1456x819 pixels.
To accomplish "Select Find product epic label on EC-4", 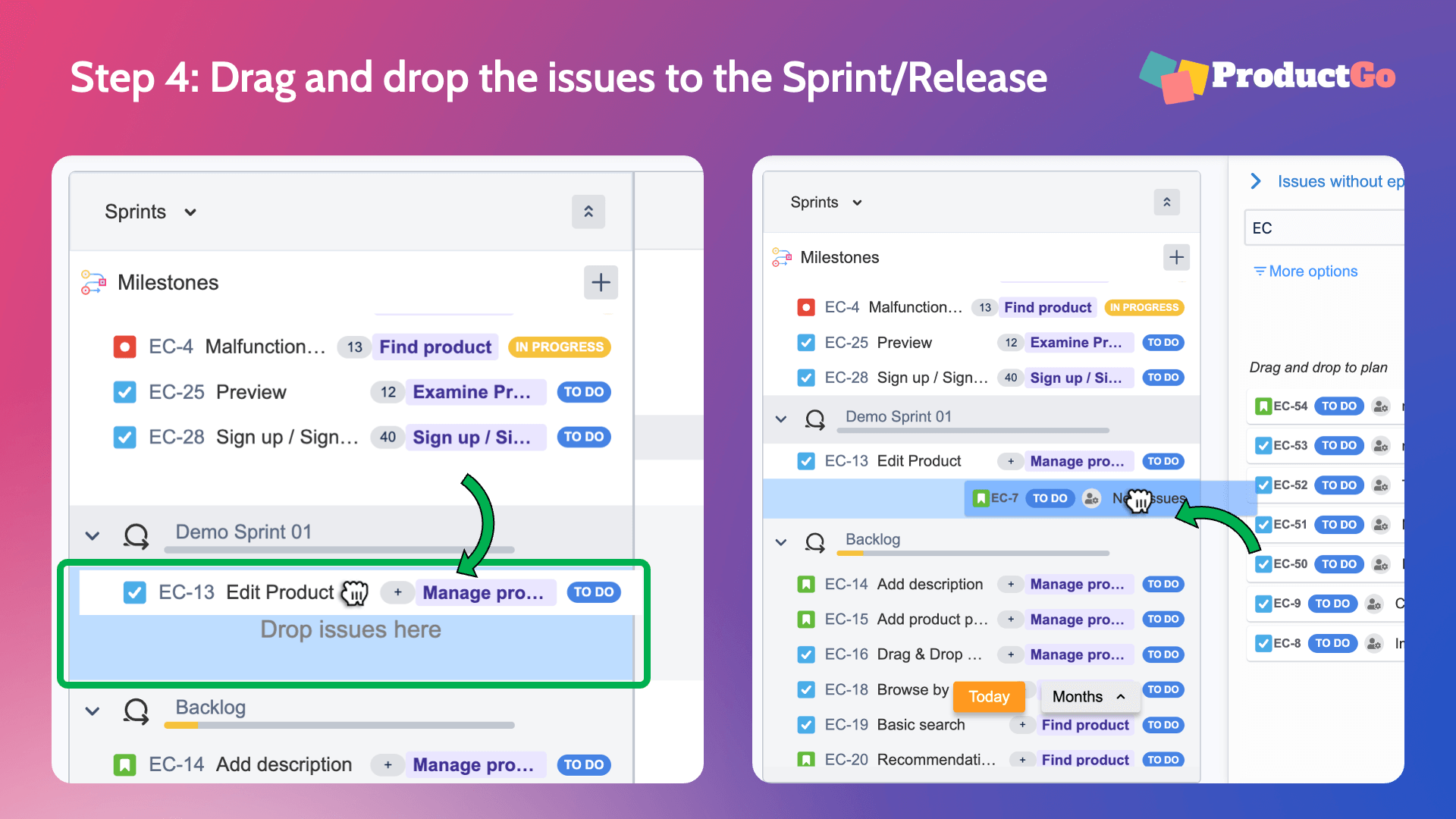I will [437, 346].
